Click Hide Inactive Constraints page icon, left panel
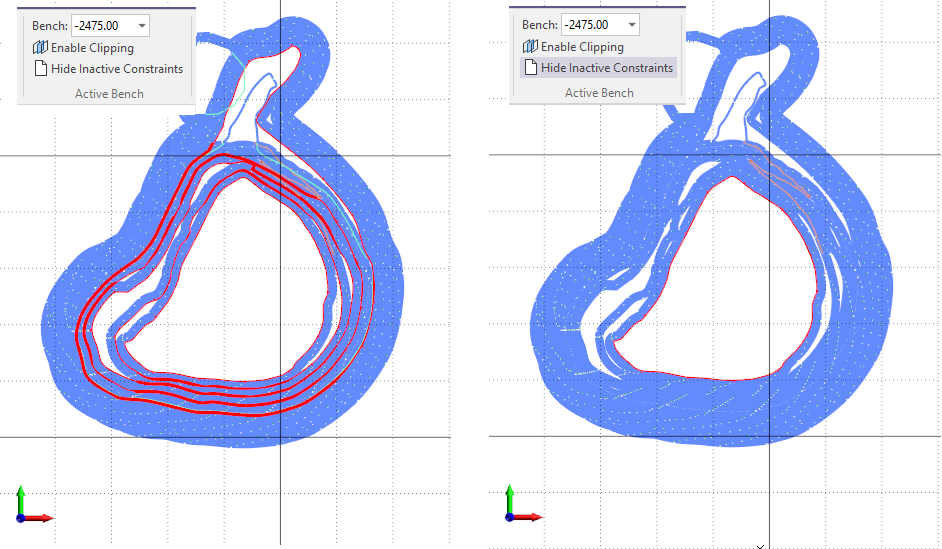Image resolution: width=942 pixels, height=549 pixels. (x=41, y=68)
